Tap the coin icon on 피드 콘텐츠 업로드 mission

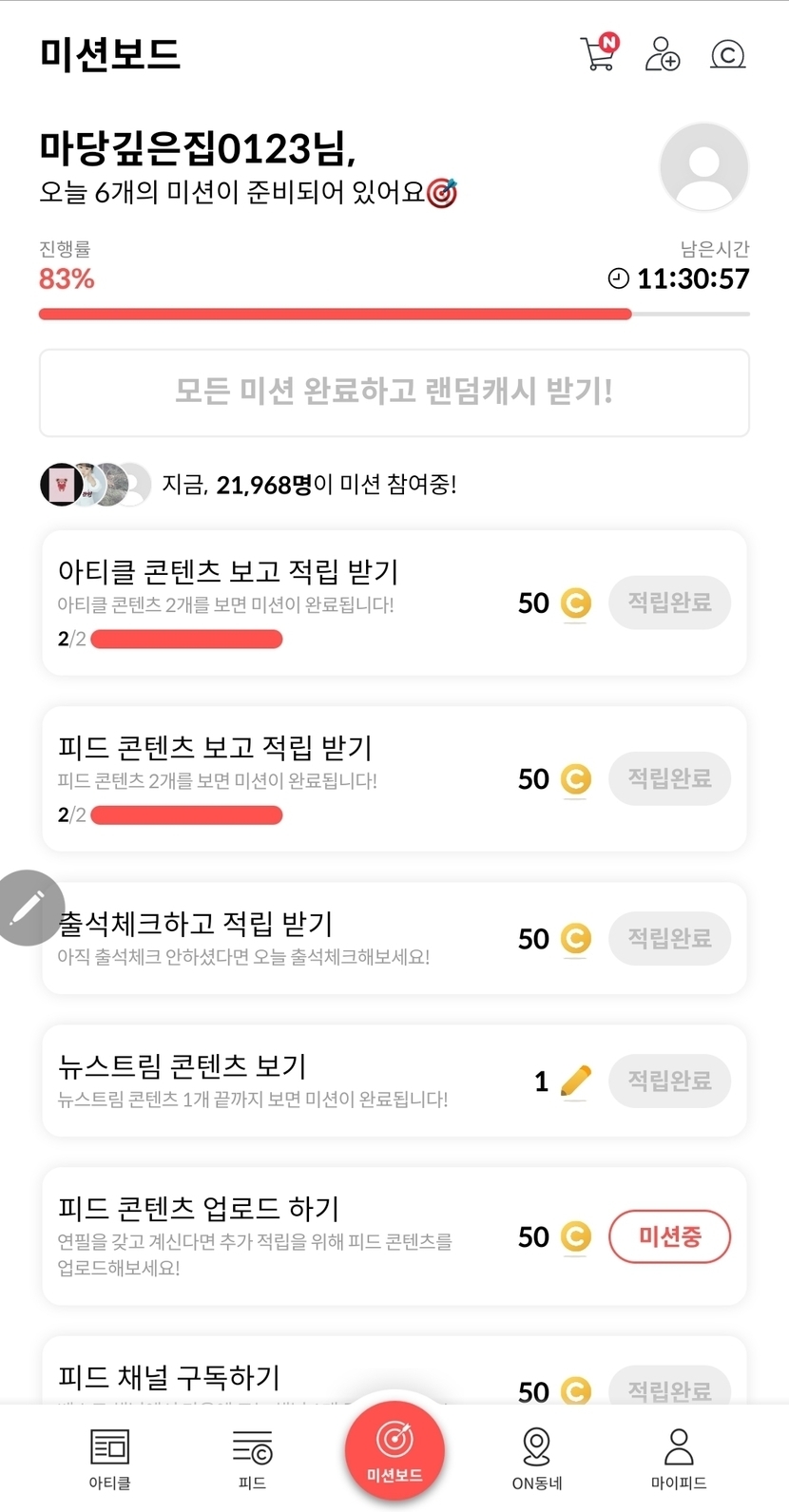pos(575,1236)
